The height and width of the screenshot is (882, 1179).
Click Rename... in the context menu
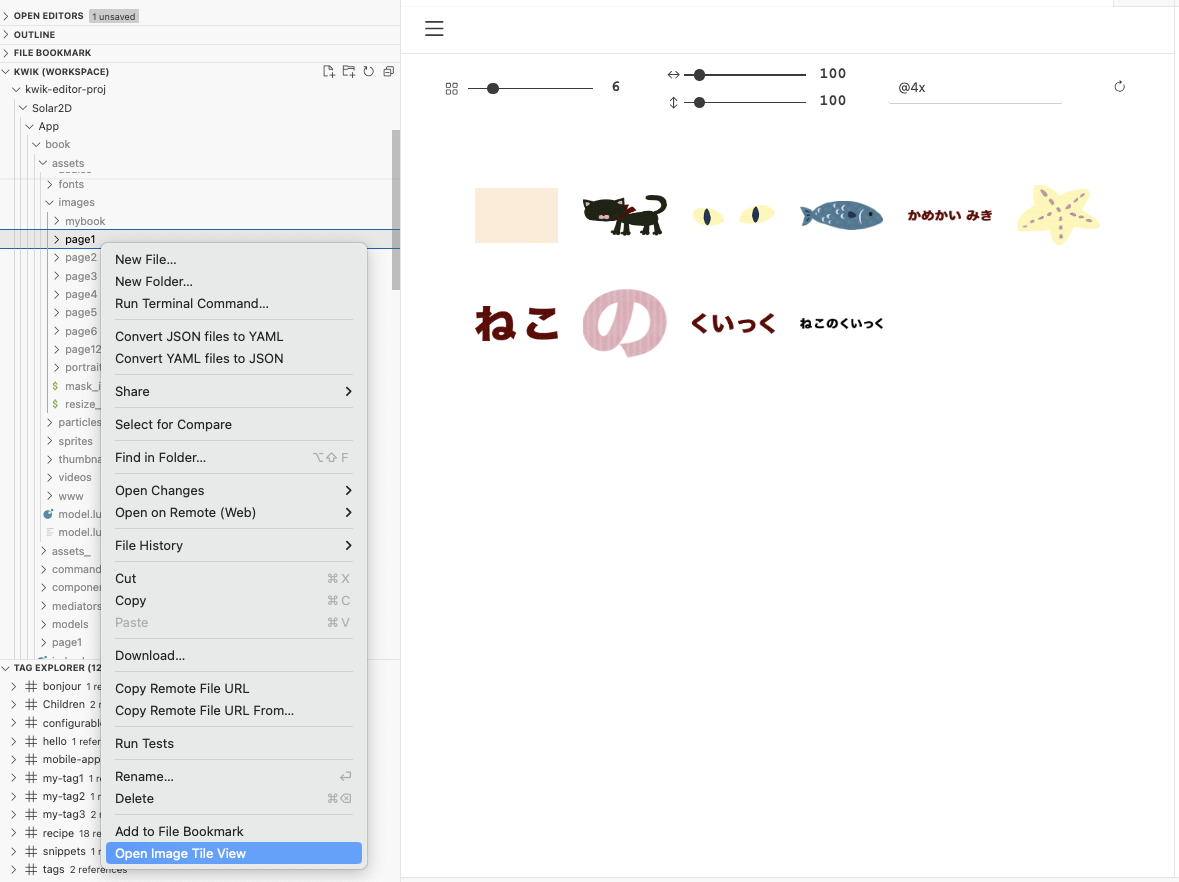coord(144,776)
